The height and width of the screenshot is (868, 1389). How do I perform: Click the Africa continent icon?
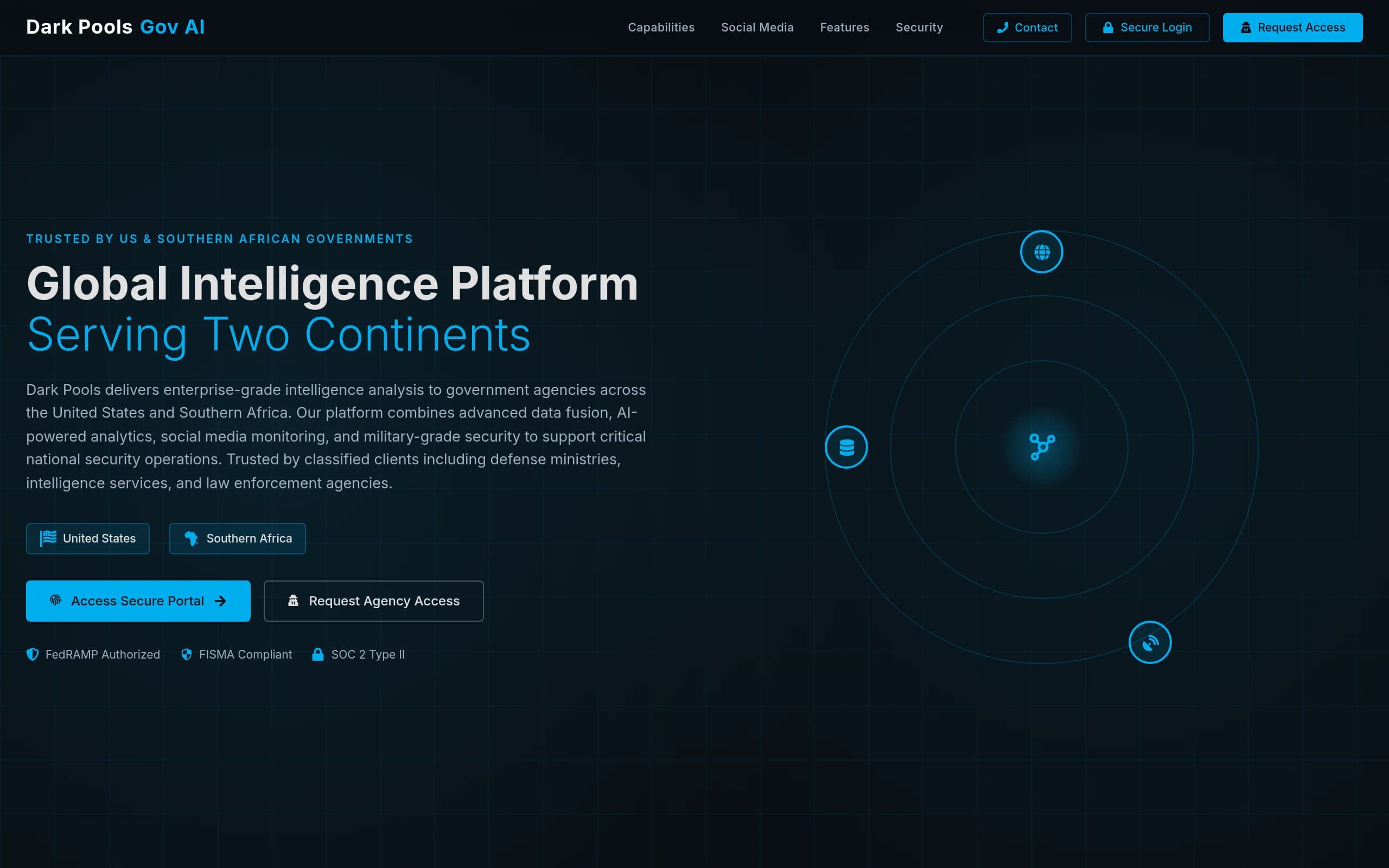point(191,539)
